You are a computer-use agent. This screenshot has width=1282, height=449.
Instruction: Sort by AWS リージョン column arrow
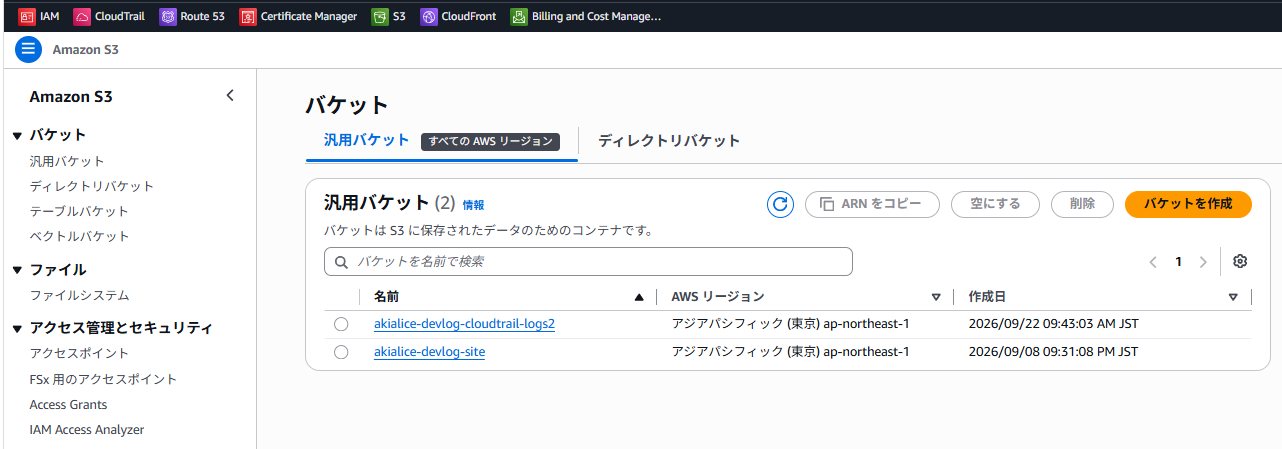tap(936, 297)
